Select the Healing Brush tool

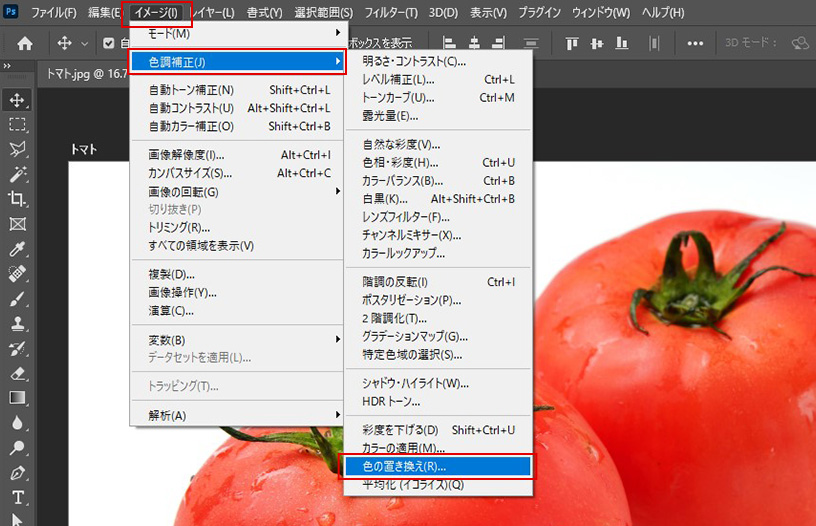point(17,274)
